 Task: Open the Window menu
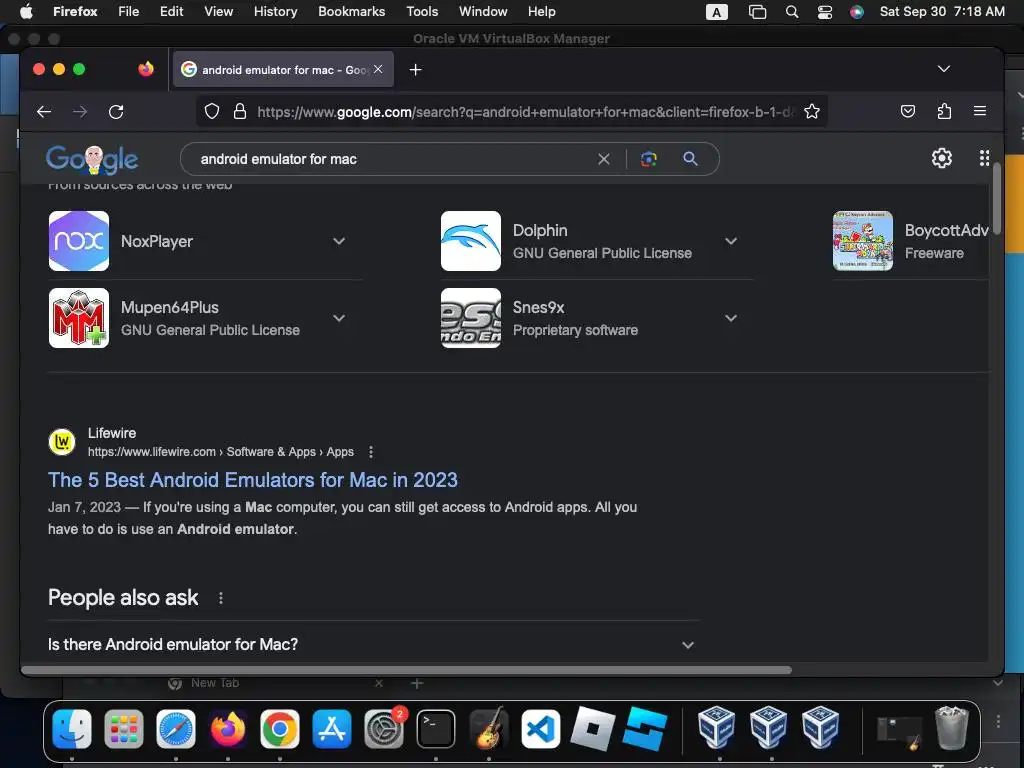pos(483,11)
